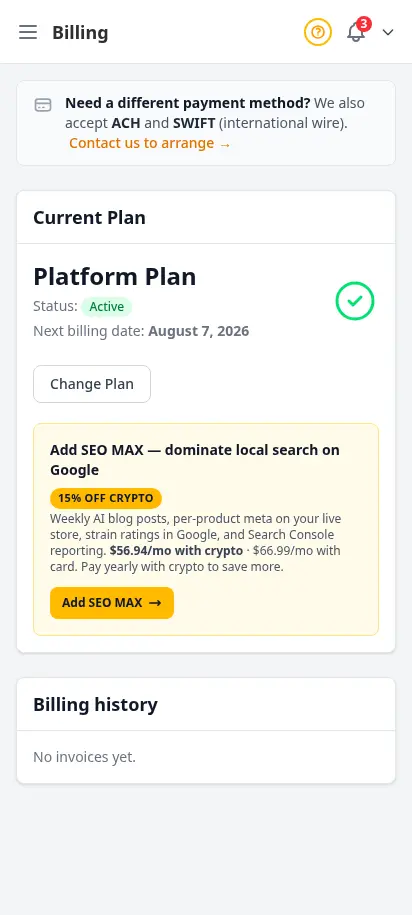Expand the account dropdown chevron
Screen dimensions: 412x915
[x=388, y=32]
